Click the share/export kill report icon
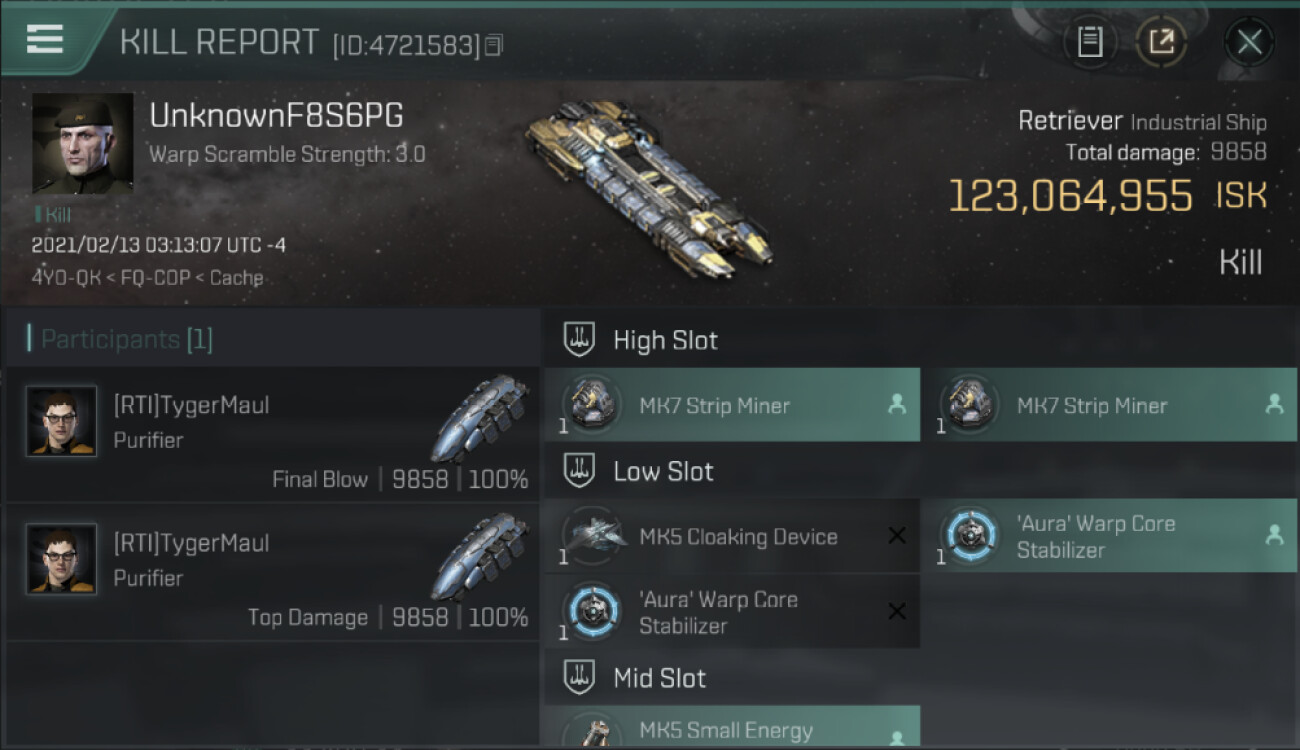 (1161, 41)
